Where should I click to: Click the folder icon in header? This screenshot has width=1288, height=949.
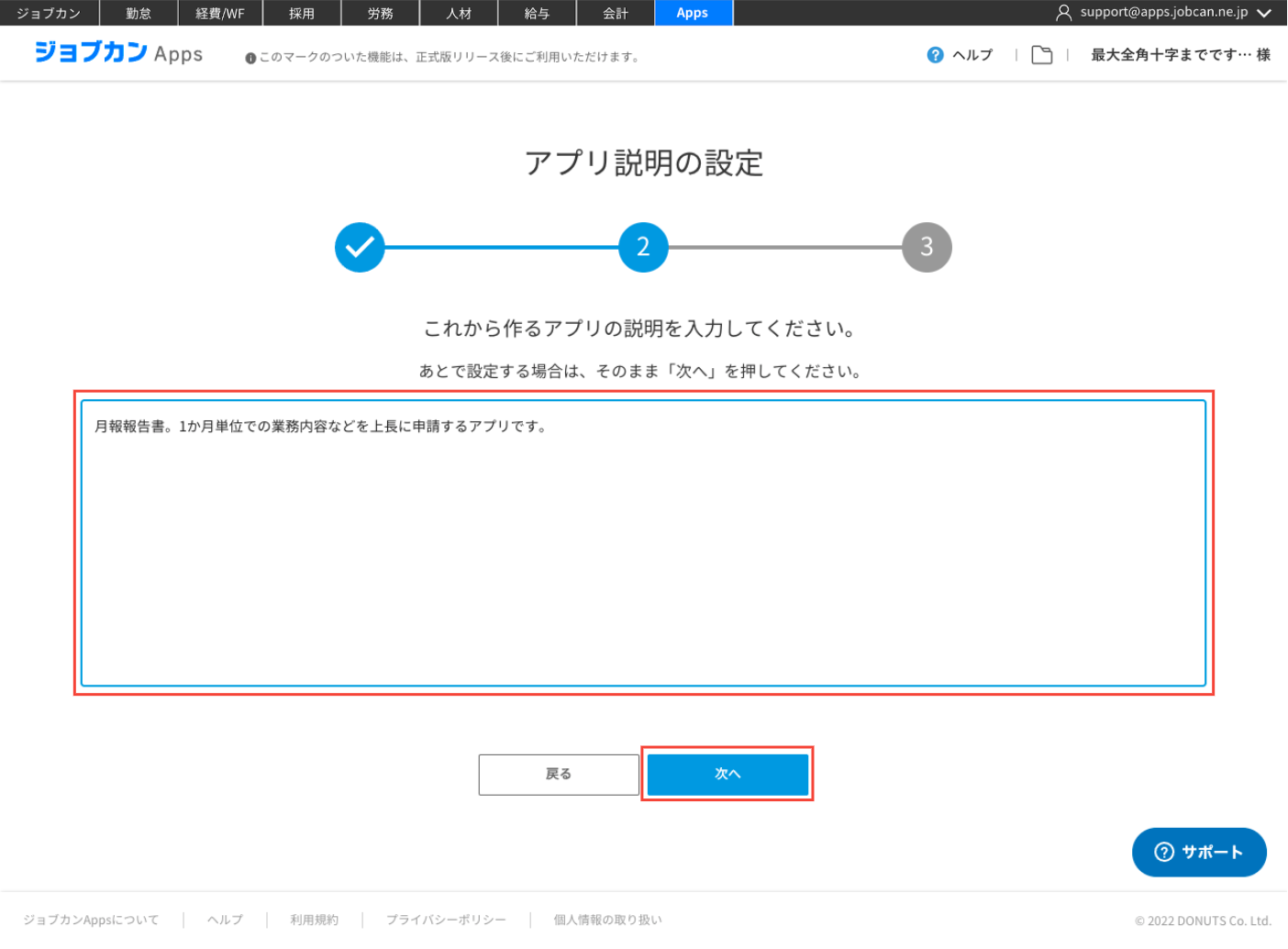tap(1041, 55)
